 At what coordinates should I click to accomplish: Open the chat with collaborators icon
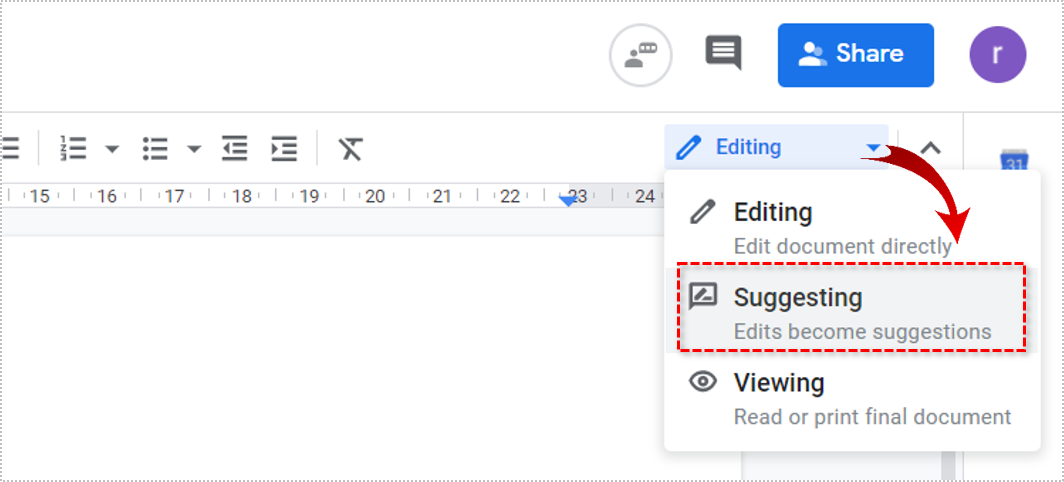point(640,55)
